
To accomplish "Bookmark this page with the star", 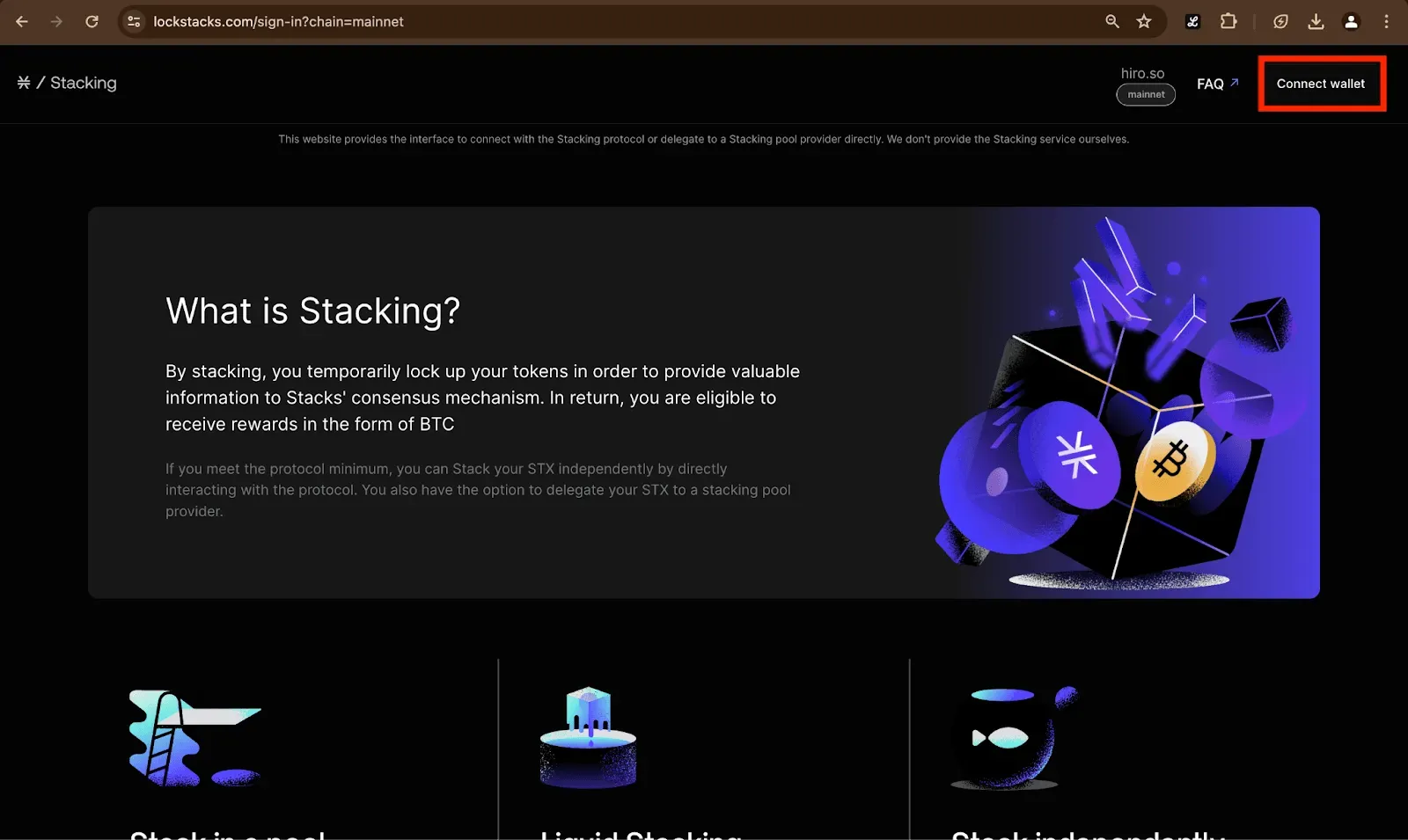I will (1144, 21).
